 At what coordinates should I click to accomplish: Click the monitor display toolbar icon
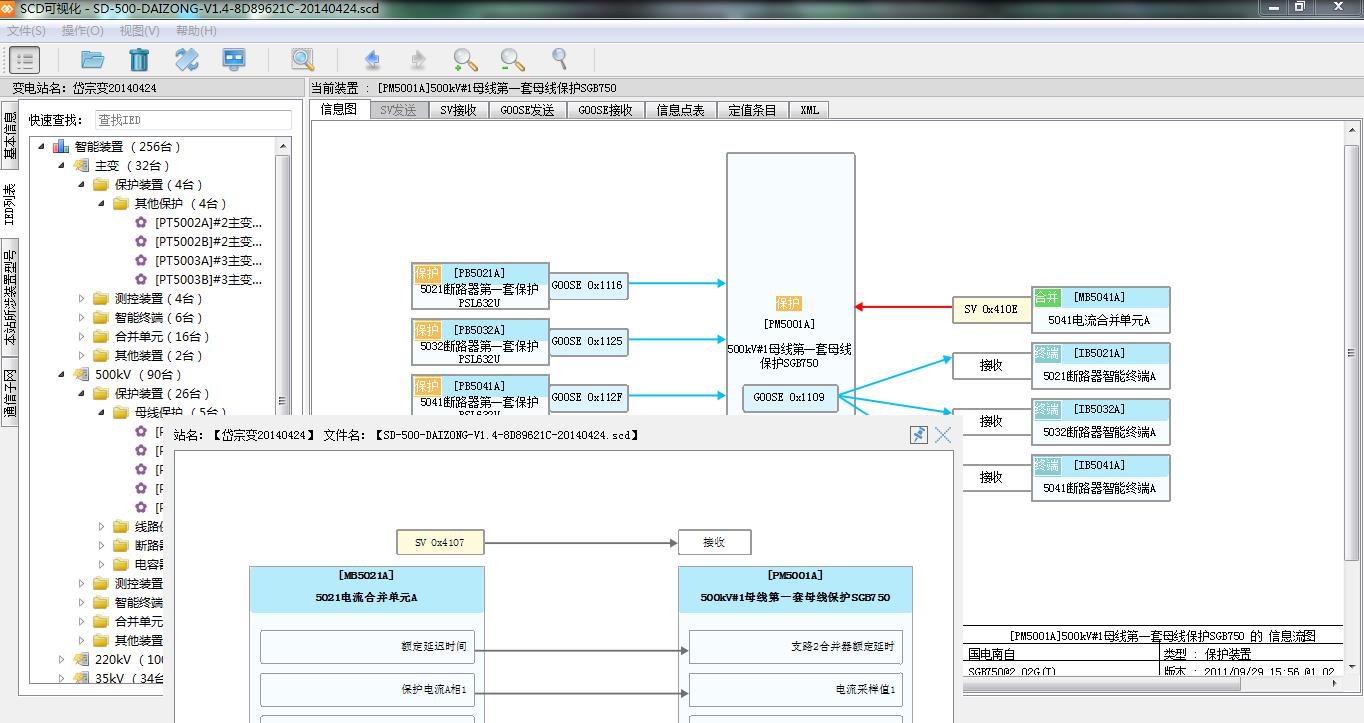point(234,60)
